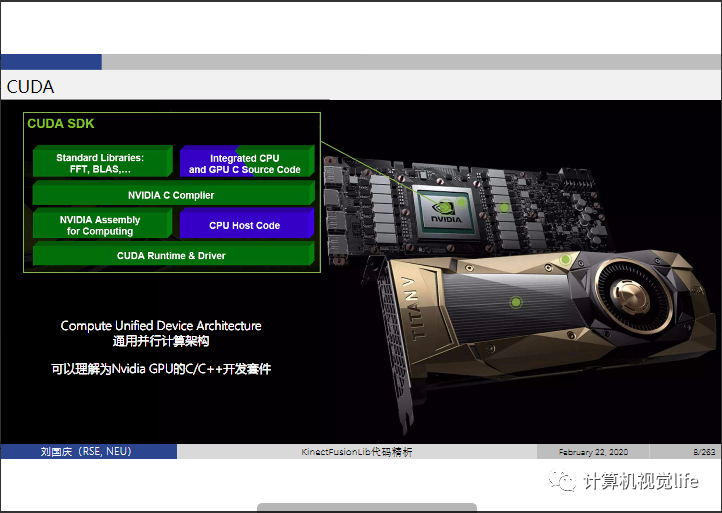Click the GPU cooler fan
Image resolution: width=722 pixels, height=513 pixels.
[x=633, y=295]
